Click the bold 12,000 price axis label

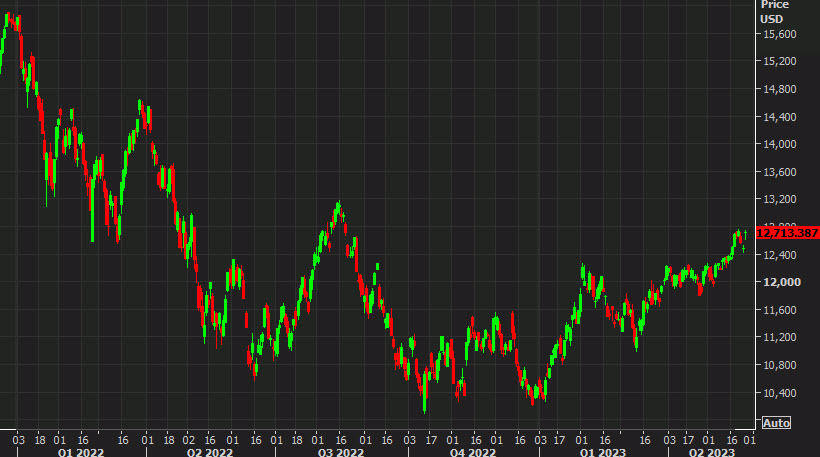pos(782,282)
